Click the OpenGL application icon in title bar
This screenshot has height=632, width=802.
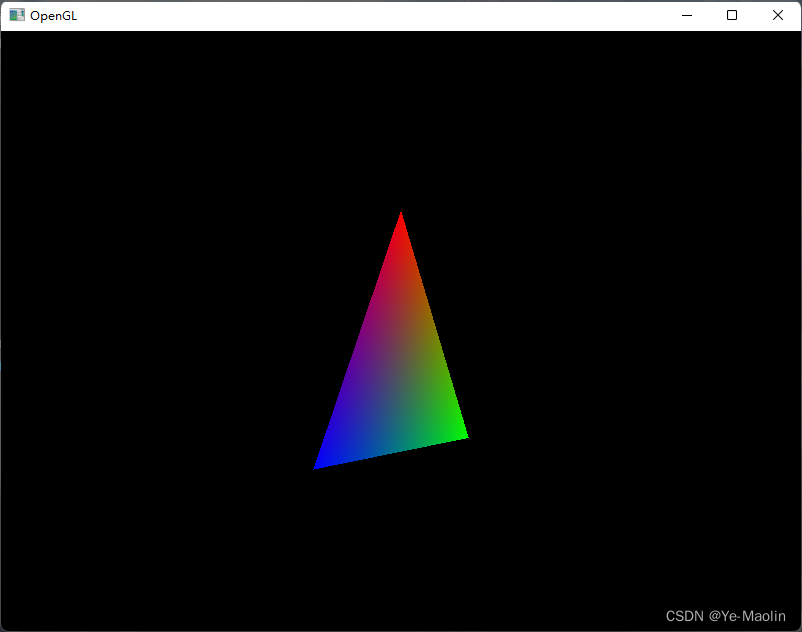[x=16, y=15]
